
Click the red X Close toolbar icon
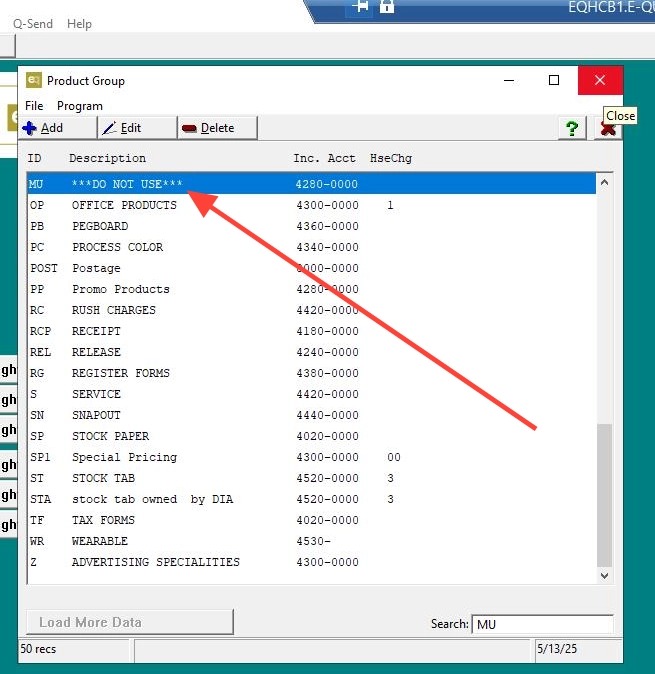pyautogui.click(x=608, y=129)
